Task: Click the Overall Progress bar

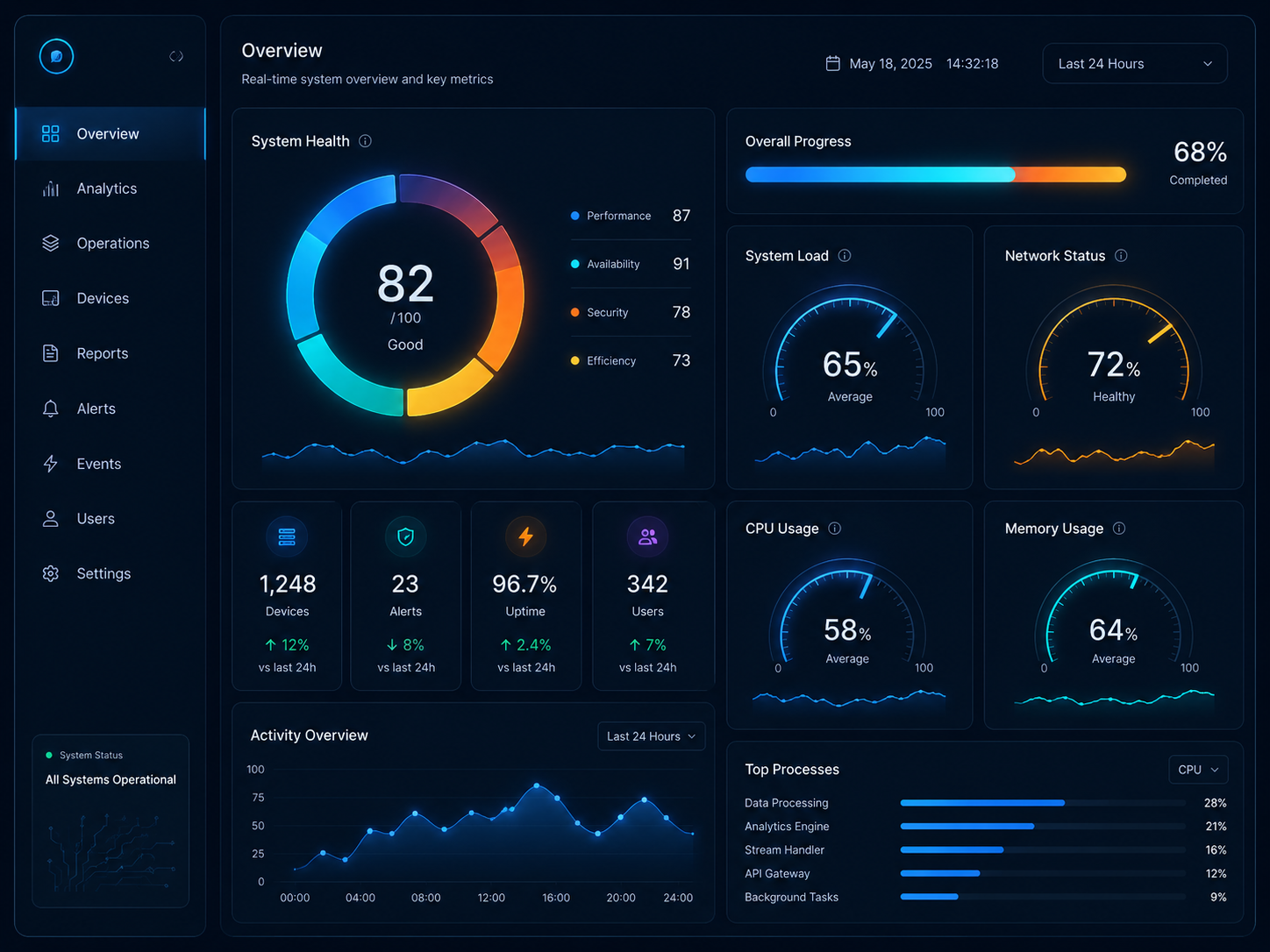Action: [935, 174]
